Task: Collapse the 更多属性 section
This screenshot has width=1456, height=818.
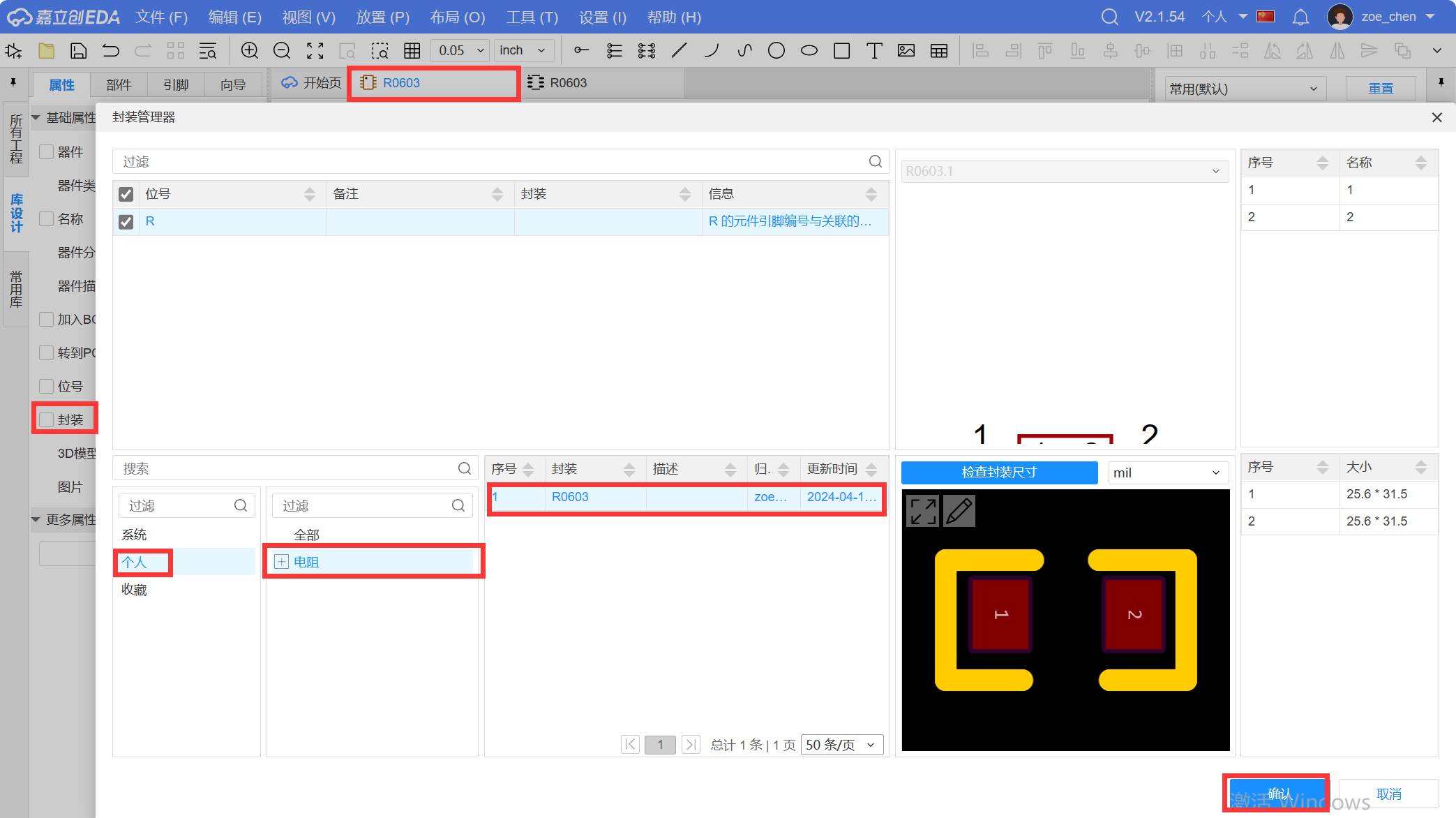Action: tap(36, 519)
